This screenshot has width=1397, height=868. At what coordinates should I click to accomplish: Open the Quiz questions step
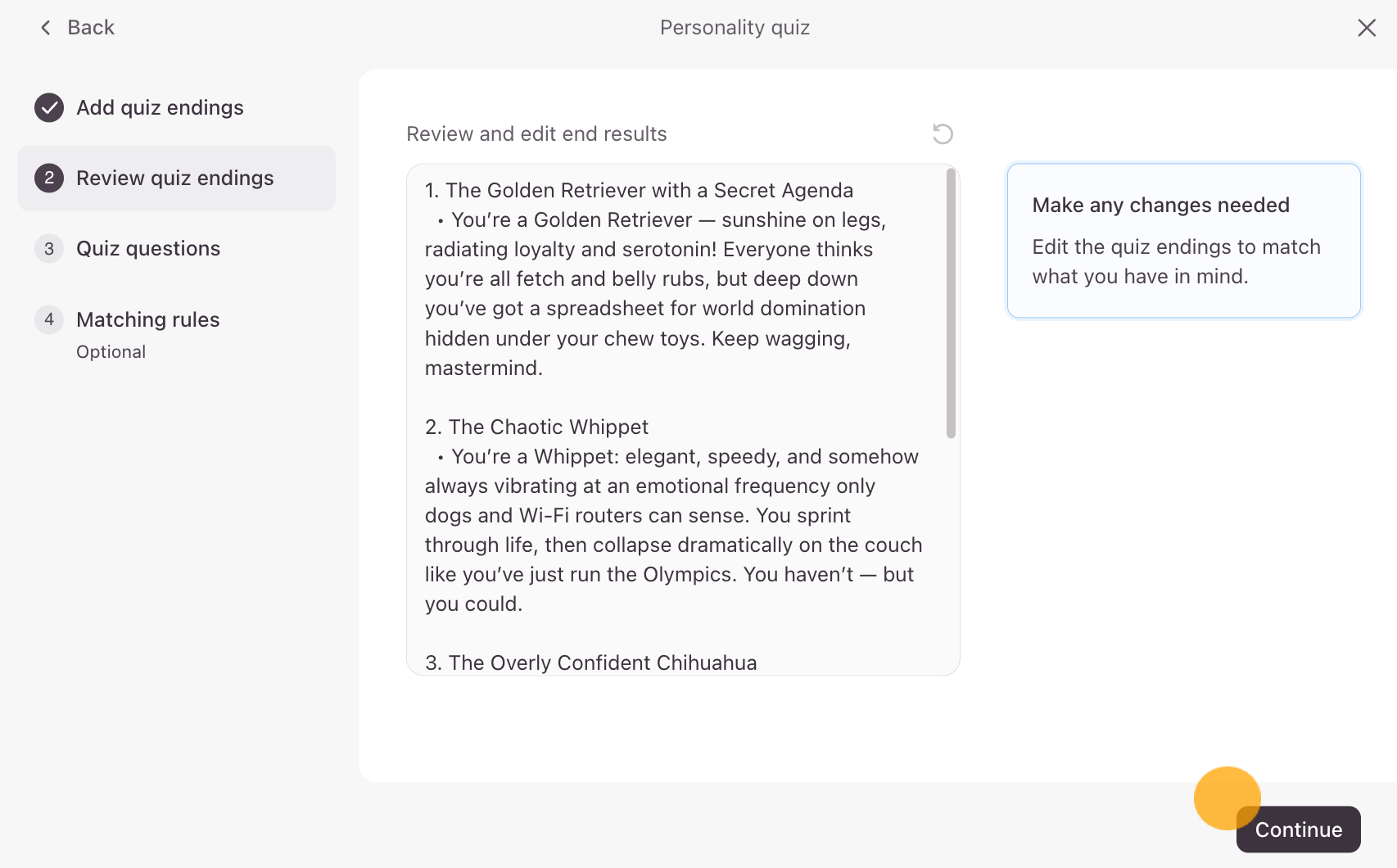148,248
